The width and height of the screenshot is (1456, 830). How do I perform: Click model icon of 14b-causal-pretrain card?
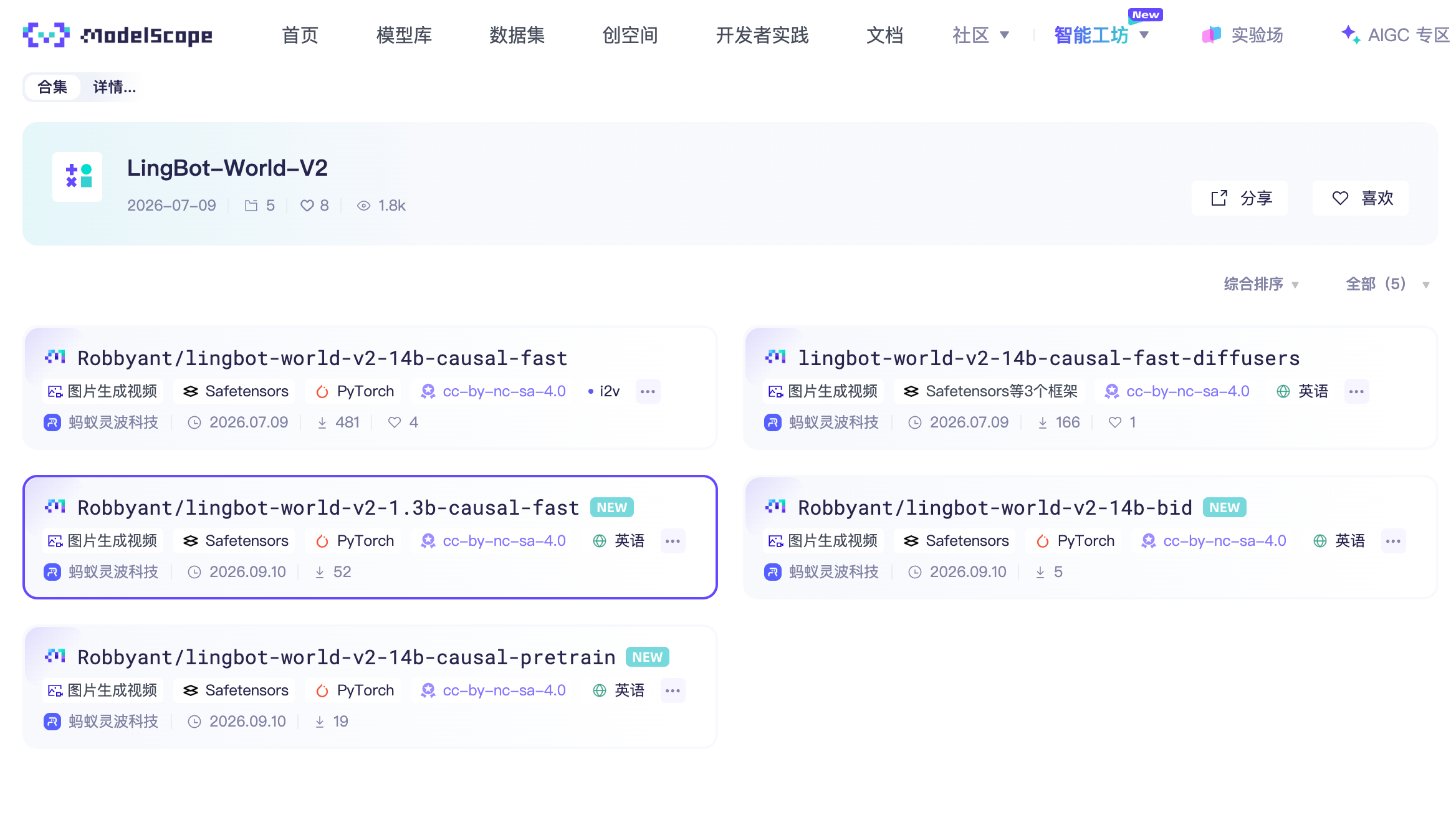tap(55, 656)
